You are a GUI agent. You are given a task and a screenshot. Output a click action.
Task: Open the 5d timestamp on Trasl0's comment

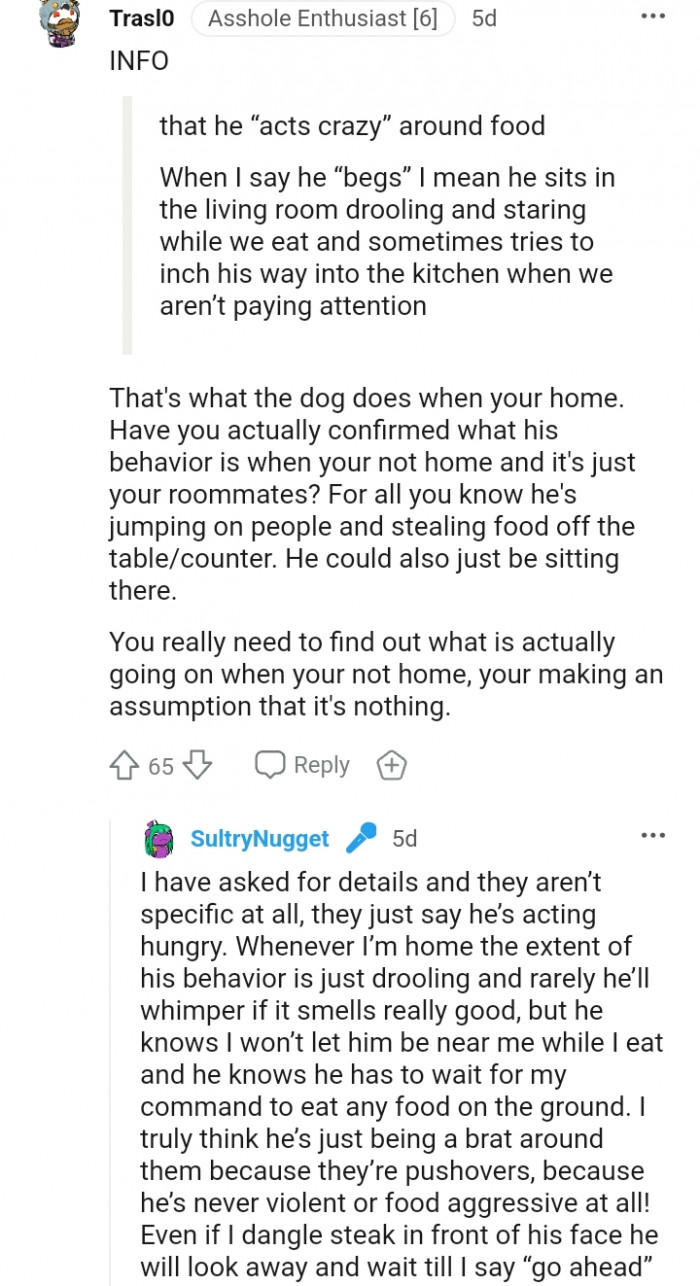pos(484,18)
